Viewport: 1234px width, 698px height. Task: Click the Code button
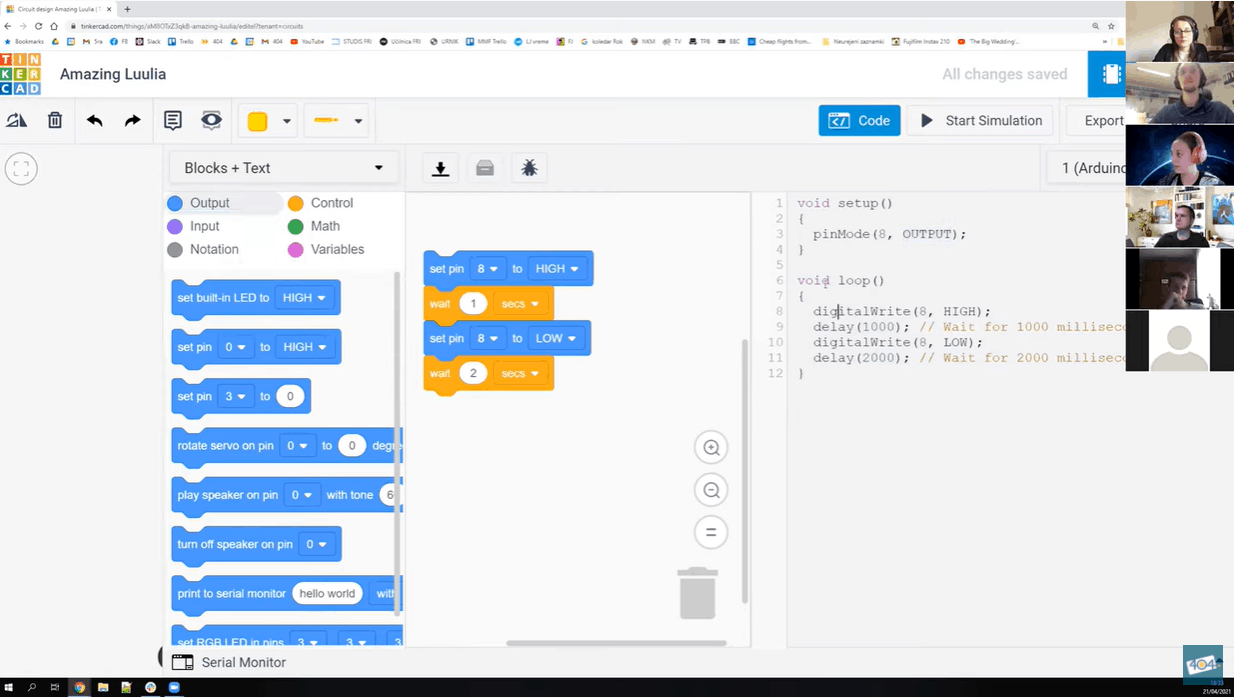point(859,121)
